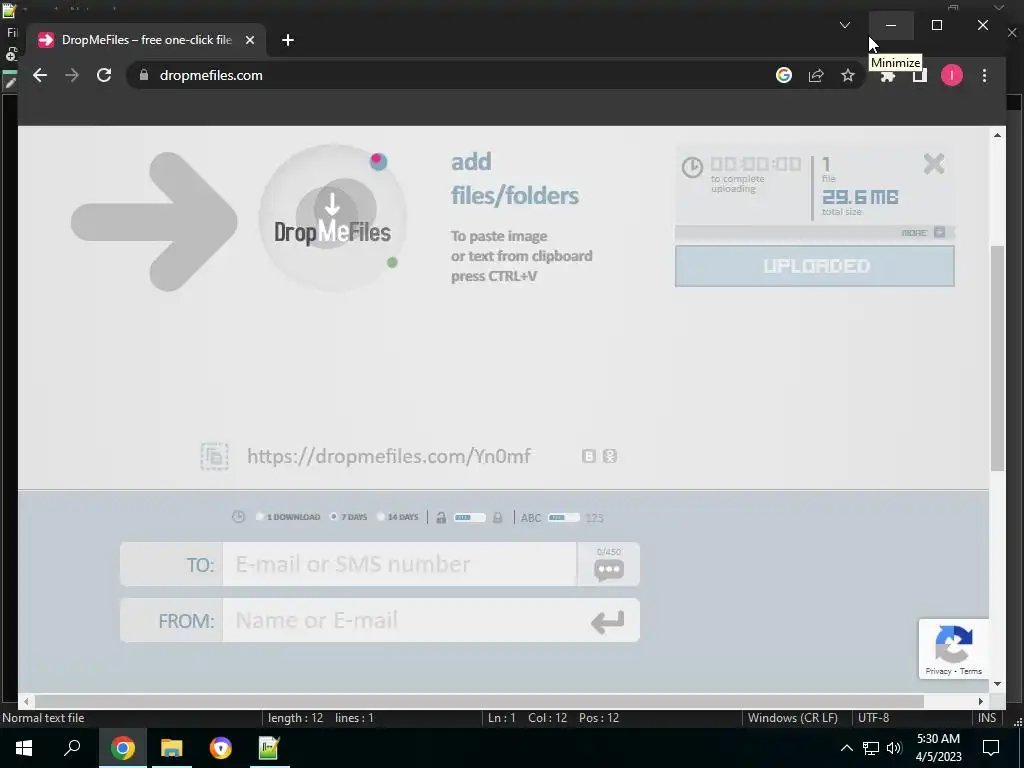Open the reCAPTCHA Terms link

tap(970, 671)
